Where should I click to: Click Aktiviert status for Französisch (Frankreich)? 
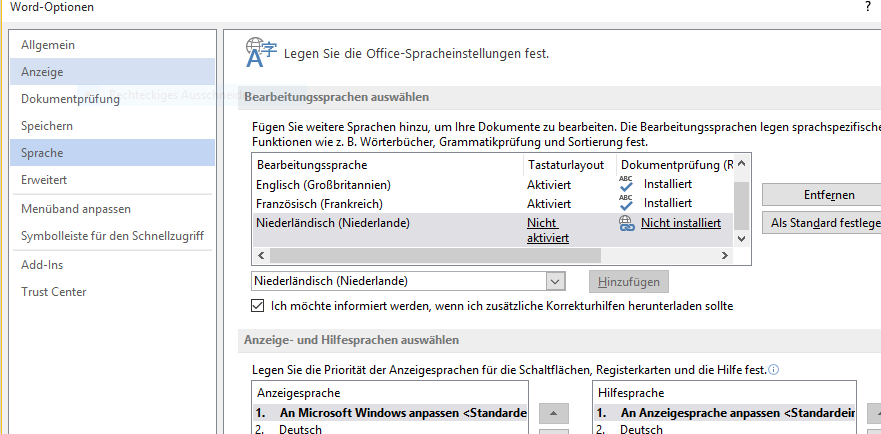(x=549, y=204)
